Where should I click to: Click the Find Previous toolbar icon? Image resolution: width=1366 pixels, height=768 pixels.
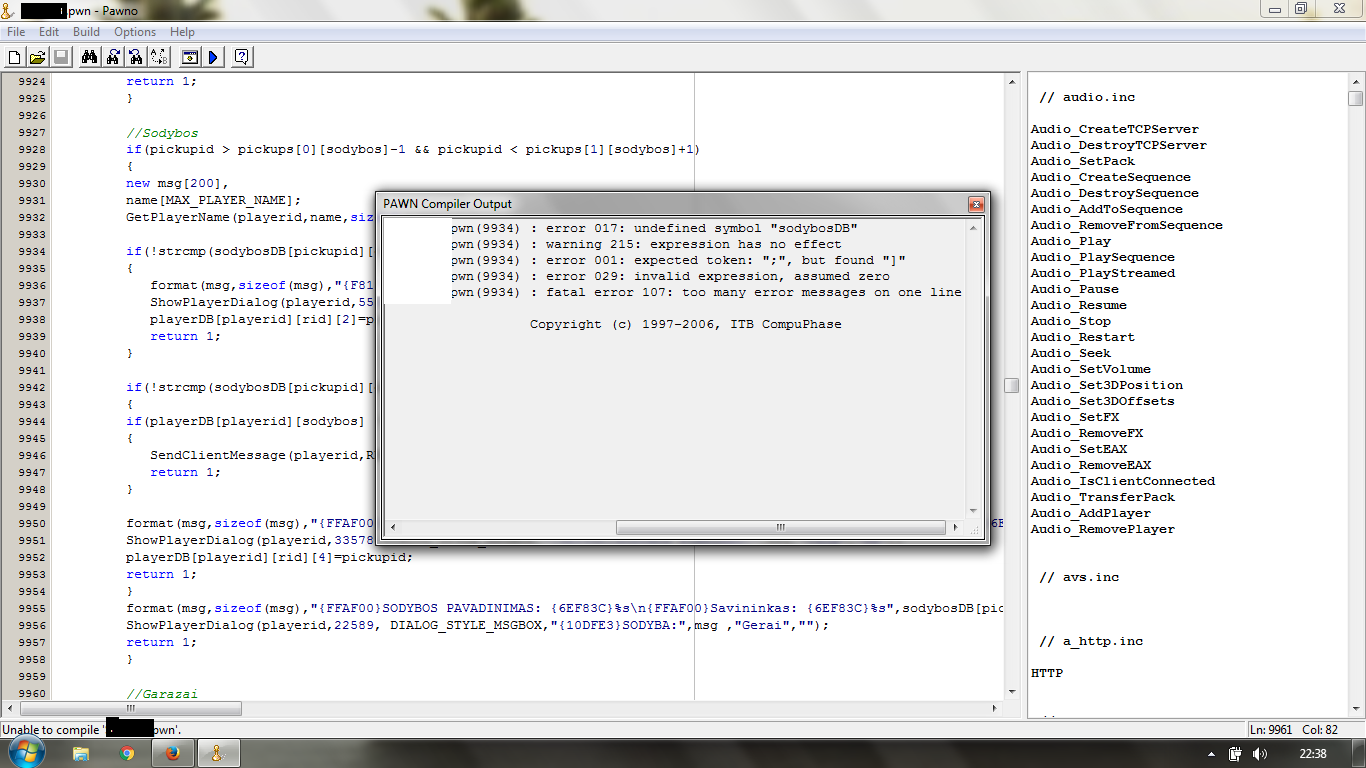(x=136, y=58)
